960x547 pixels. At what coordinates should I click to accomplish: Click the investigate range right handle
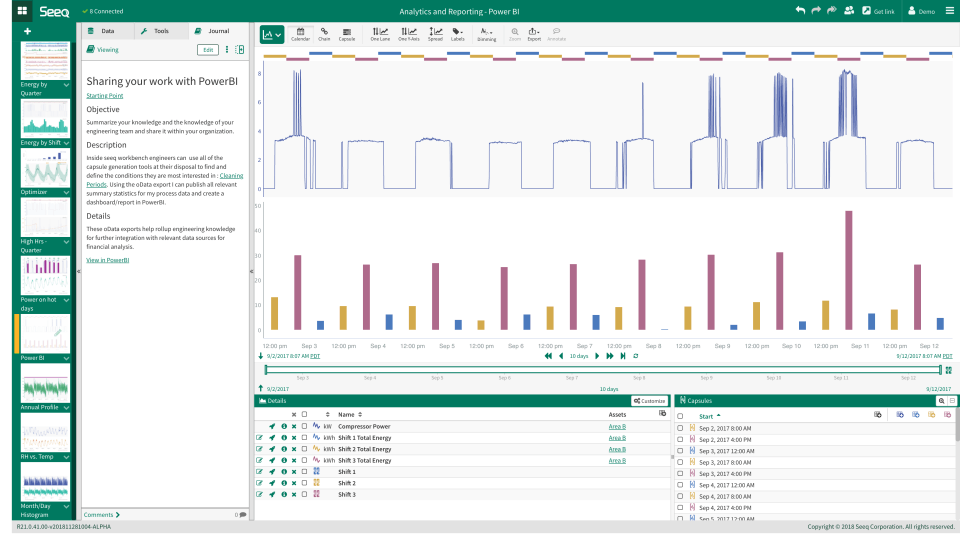click(940, 369)
